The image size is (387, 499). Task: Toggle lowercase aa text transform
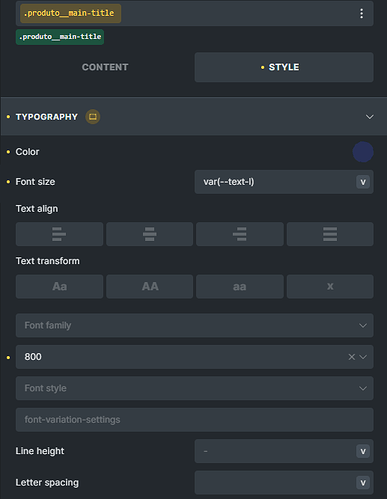(240, 286)
